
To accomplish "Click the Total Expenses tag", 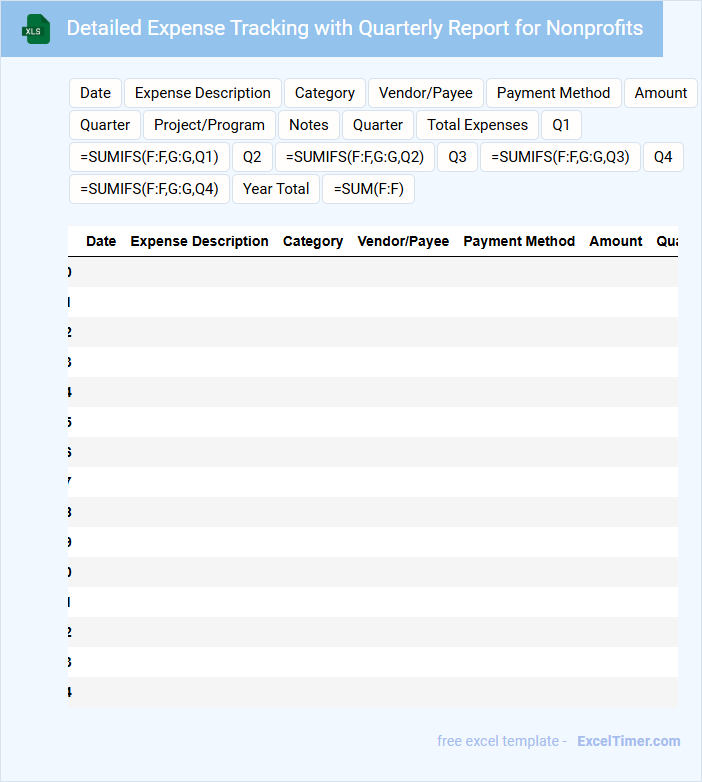I will coord(477,125).
